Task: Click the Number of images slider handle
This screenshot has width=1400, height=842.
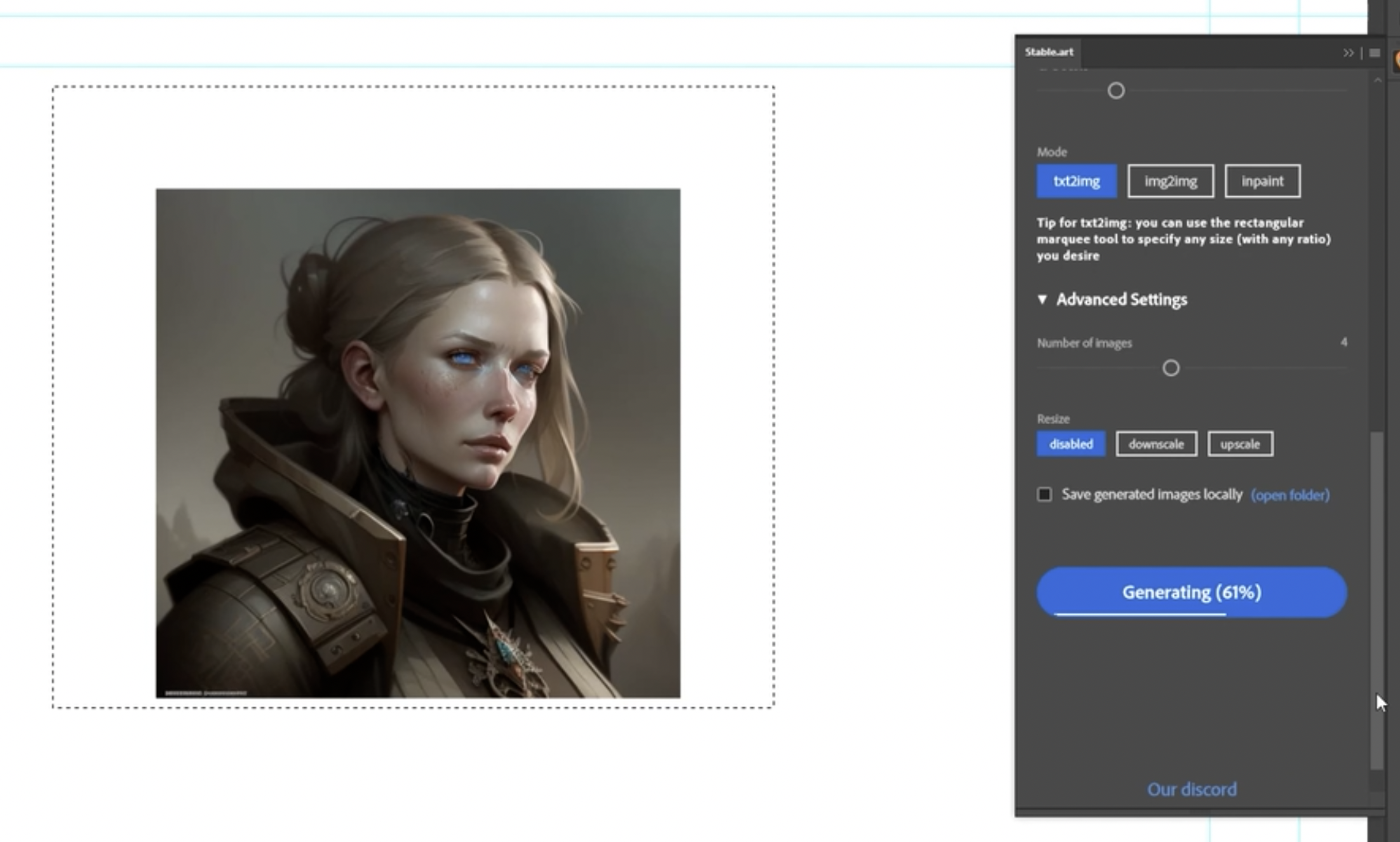Action: tap(1170, 368)
